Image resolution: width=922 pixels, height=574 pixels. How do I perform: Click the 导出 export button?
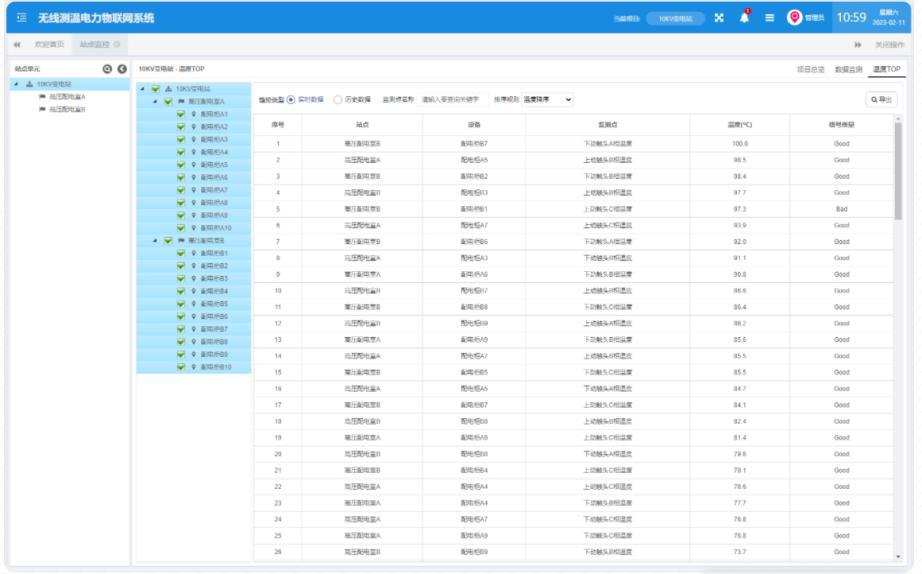[882, 99]
